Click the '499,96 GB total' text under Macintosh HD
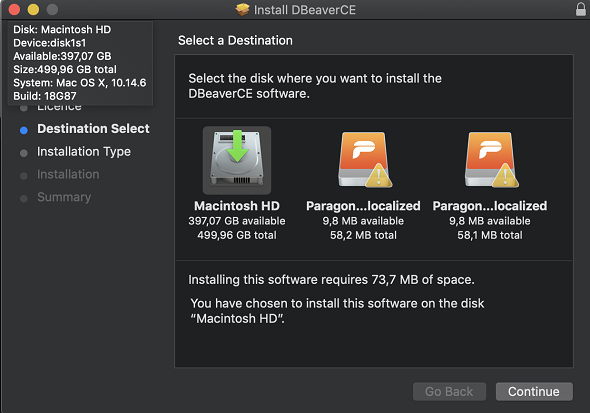The height and width of the screenshot is (413, 590). pyautogui.click(x=237, y=235)
